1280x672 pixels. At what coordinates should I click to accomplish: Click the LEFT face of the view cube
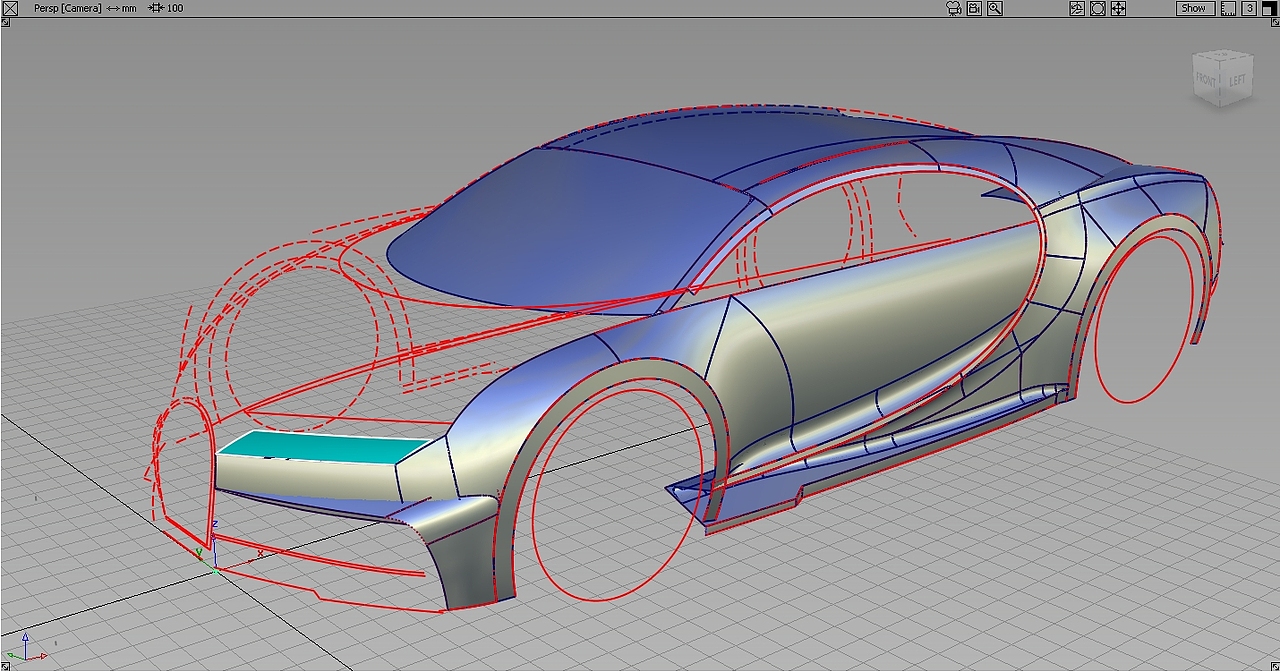[x=1238, y=80]
